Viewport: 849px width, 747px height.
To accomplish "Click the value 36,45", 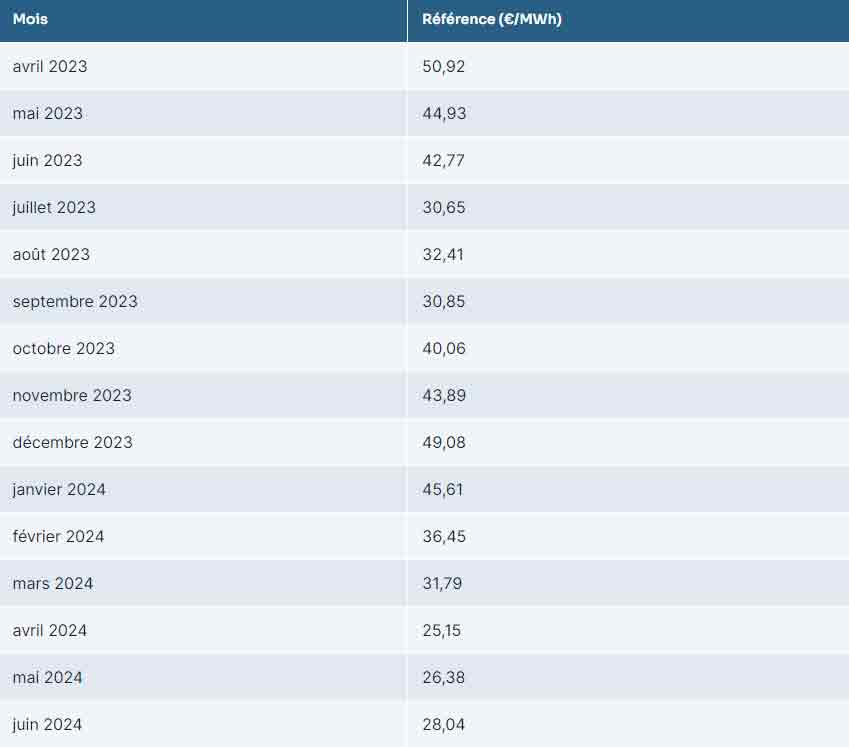I will tap(444, 536).
